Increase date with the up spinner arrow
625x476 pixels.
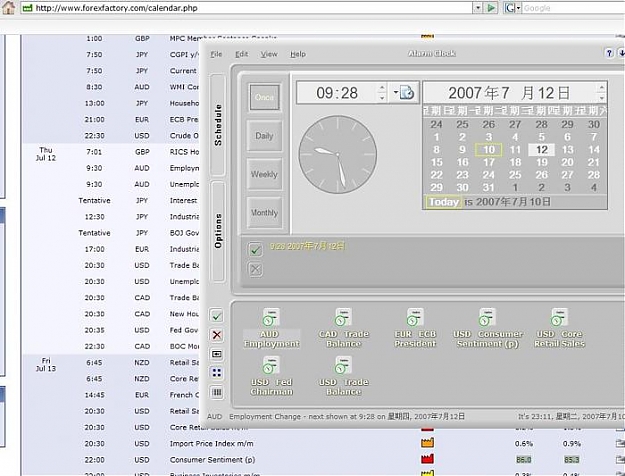pyautogui.click(x=601, y=87)
